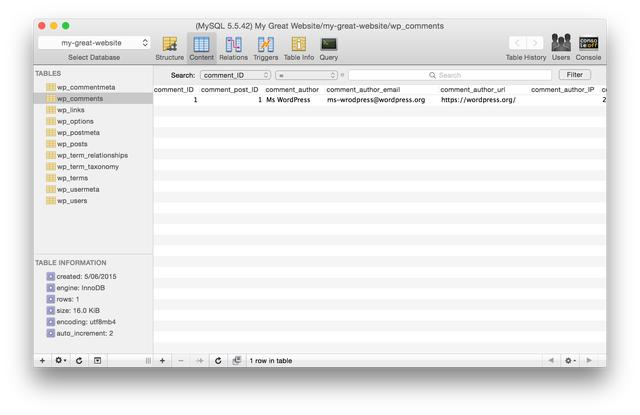Go back in Table History

(x=517, y=43)
